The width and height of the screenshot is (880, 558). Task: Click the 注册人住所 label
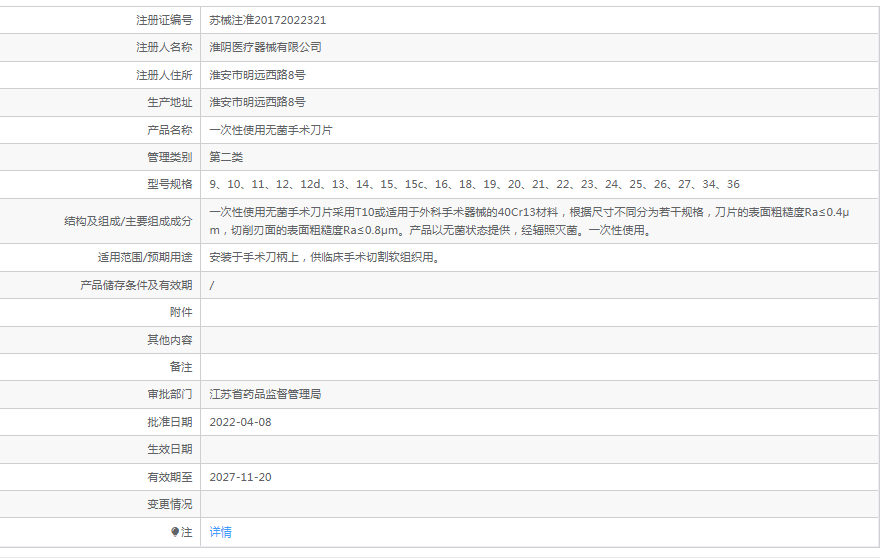pos(164,75)
